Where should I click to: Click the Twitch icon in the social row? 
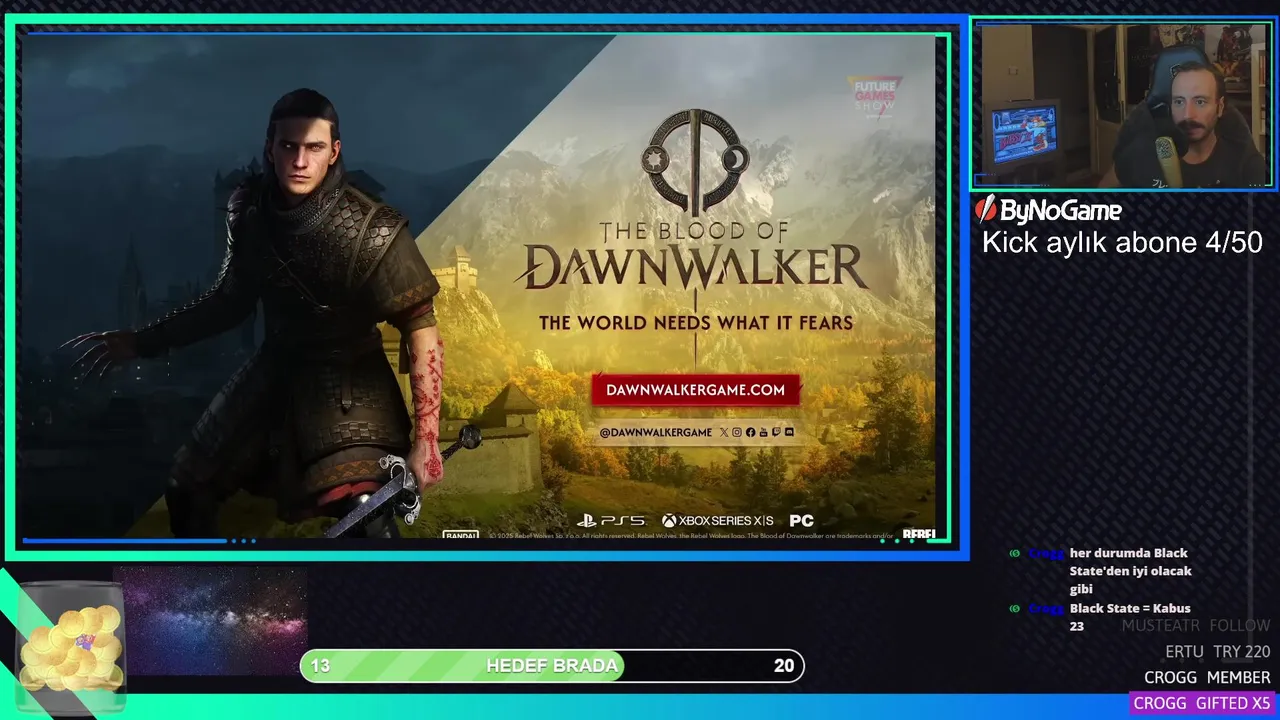tap(776, 432)
